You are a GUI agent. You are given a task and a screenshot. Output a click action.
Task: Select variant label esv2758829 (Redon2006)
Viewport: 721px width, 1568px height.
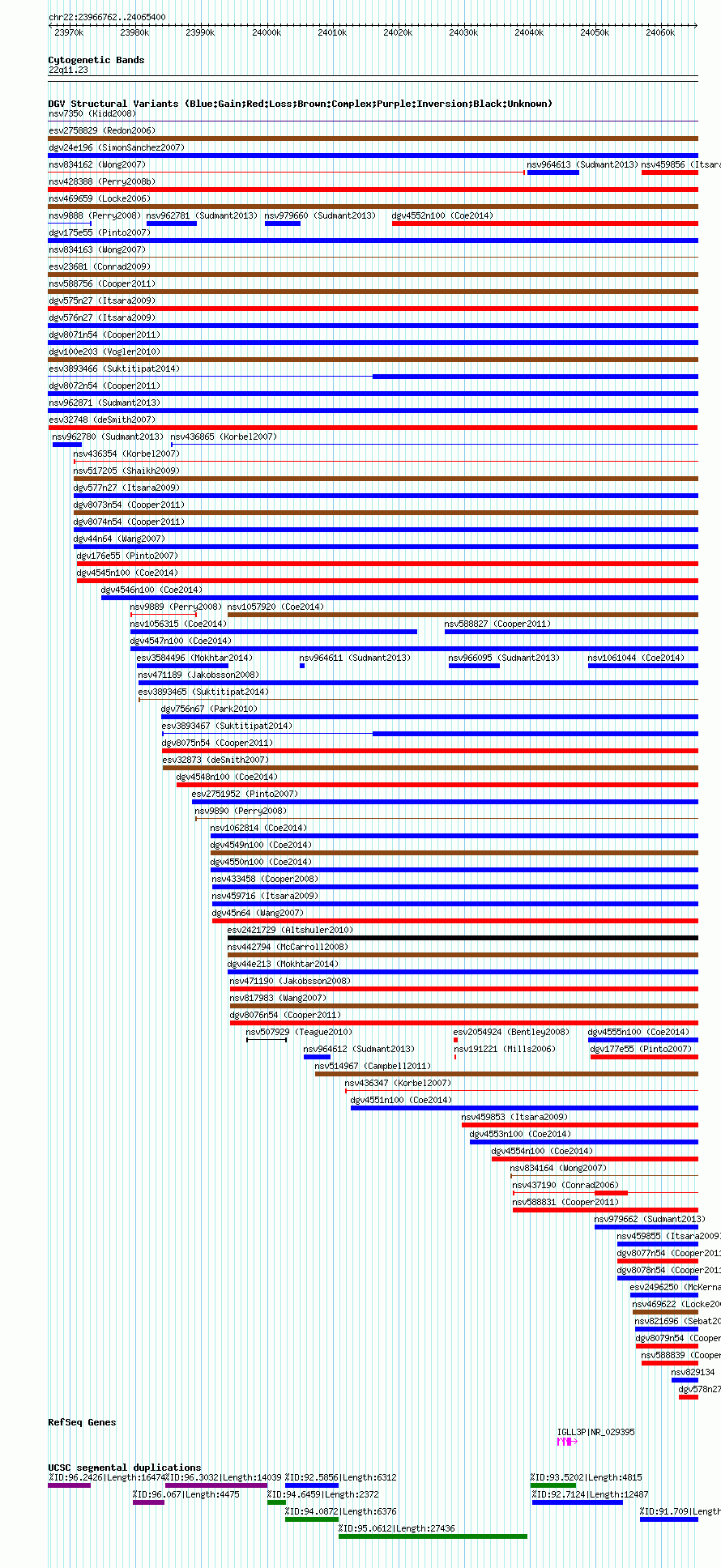tap(102, 130)
